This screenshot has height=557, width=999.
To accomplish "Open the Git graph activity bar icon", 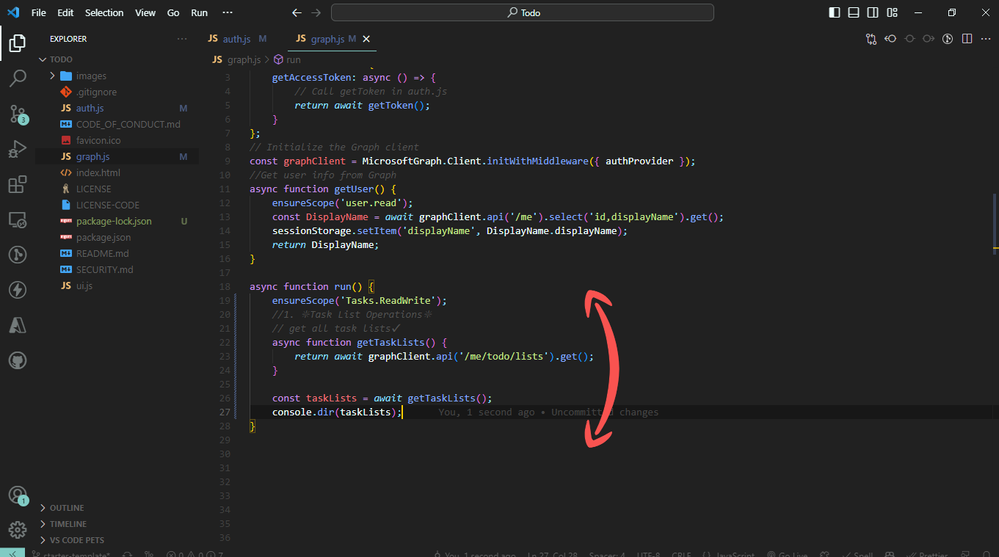I will 17,255.
